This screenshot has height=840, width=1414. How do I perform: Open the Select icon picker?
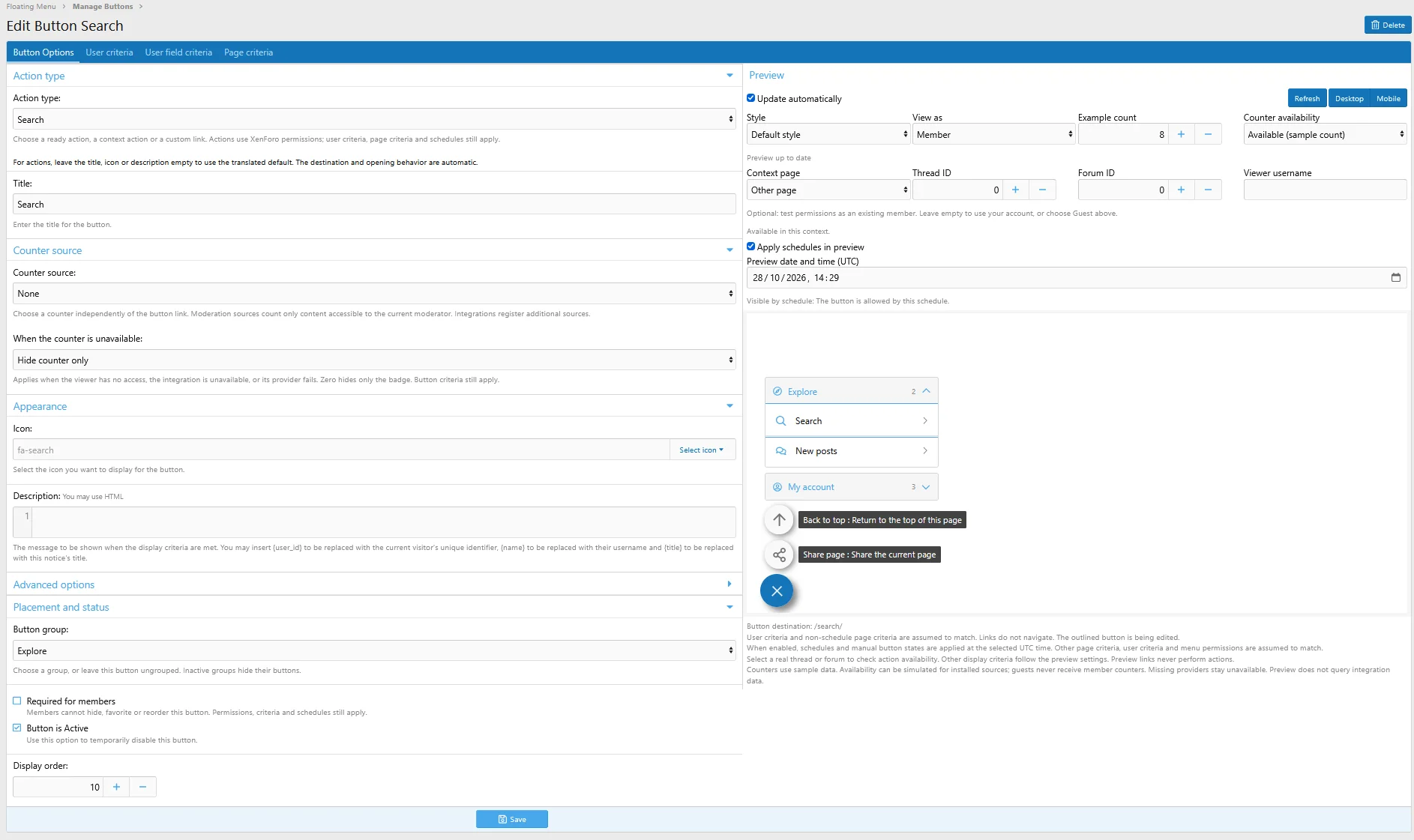pos(702,450)
